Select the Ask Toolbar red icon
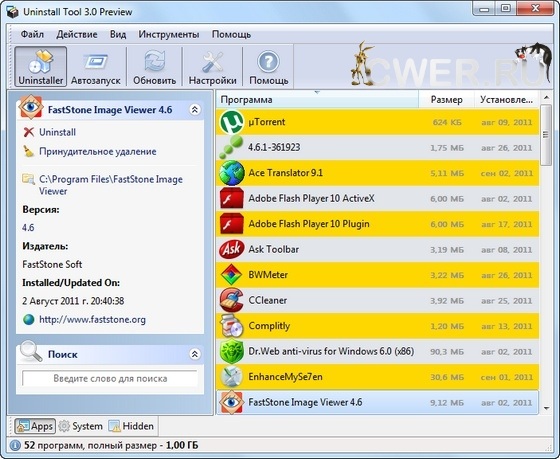The width and height of the screenshot is (560, 459). [231, 249]
